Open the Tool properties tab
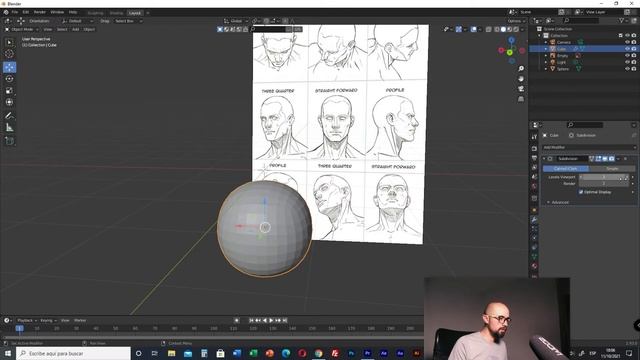This screenshot has width=640, height=360. (534, 137)
